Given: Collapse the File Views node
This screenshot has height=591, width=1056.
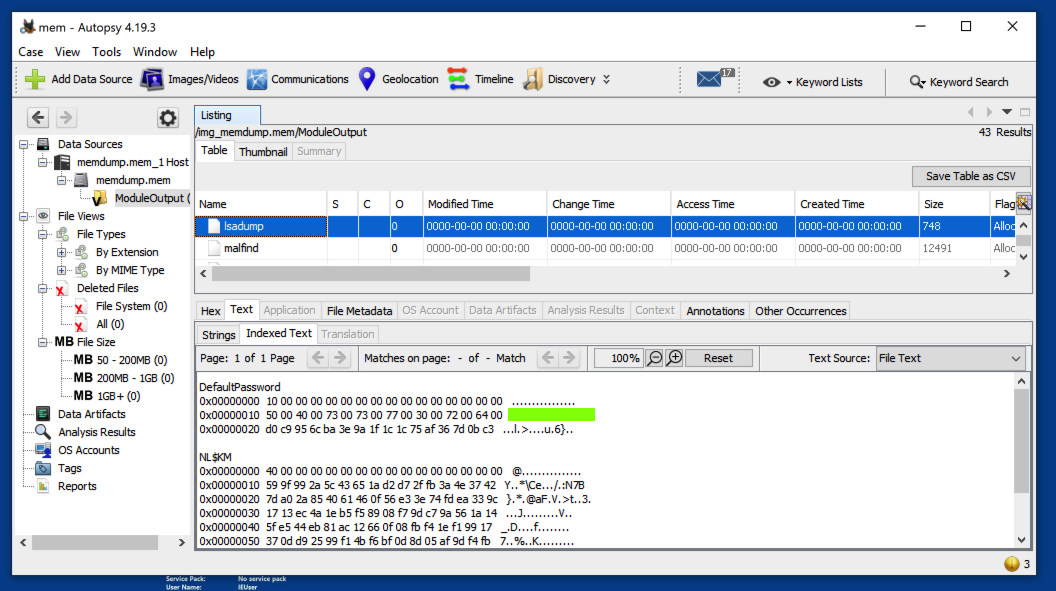Looking at the screenshot, I should pyautogui.click(x=24, y=216).
